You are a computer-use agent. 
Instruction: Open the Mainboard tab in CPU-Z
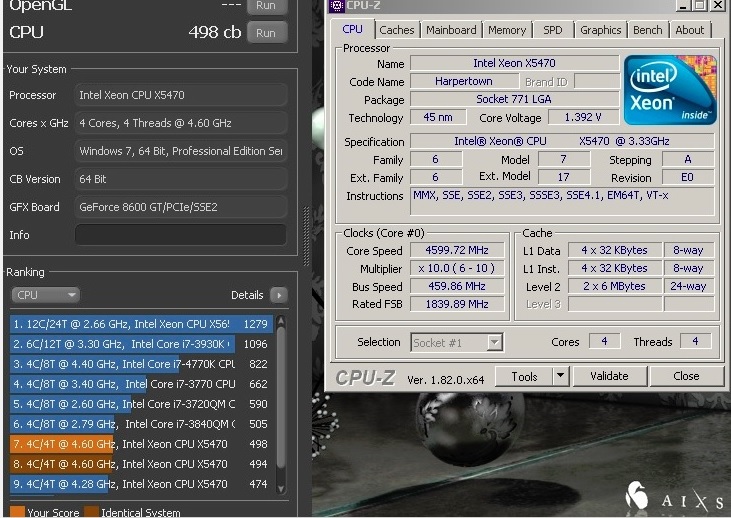451,30
